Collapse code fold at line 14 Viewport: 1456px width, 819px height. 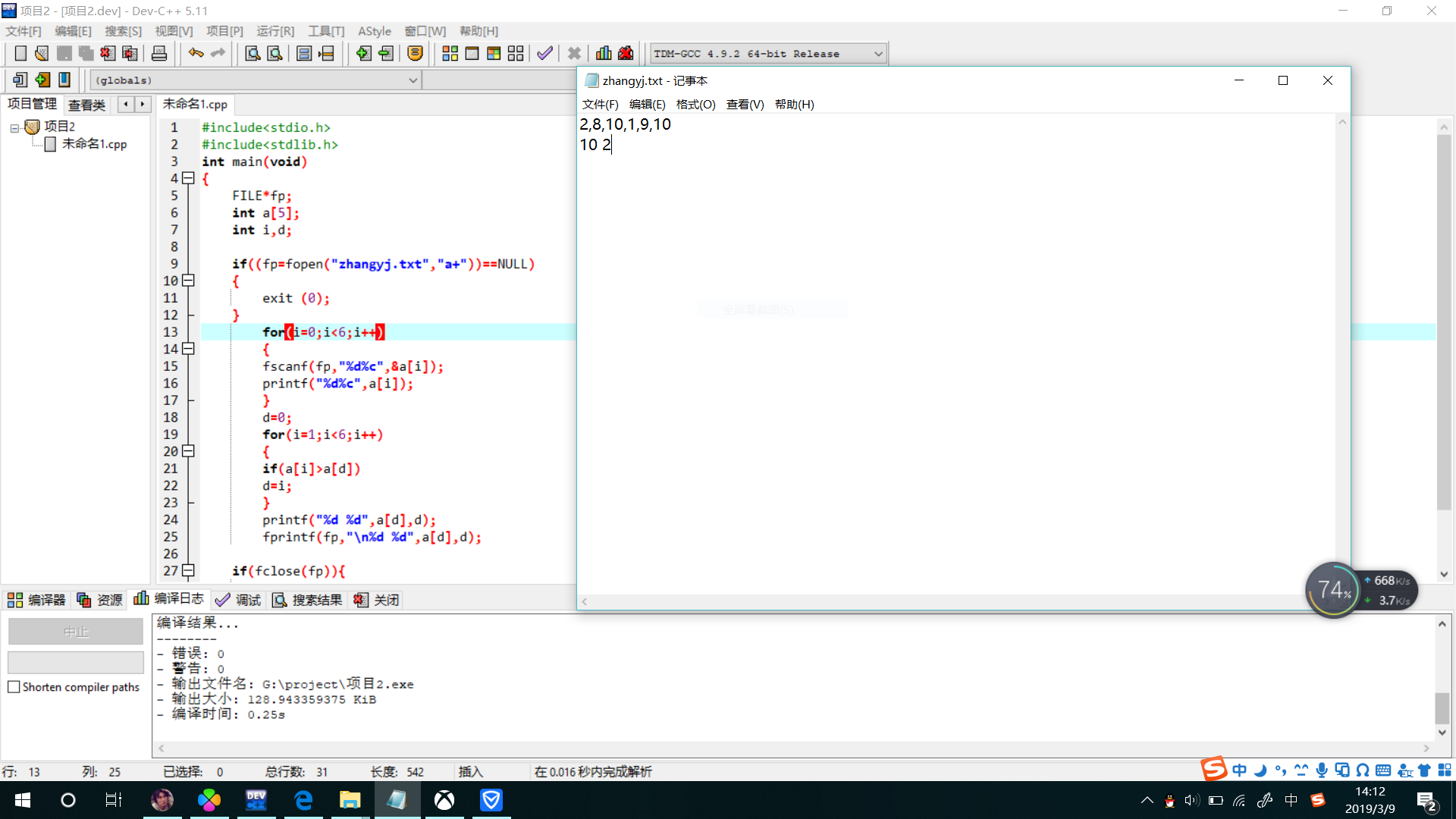tap(188, 349)
